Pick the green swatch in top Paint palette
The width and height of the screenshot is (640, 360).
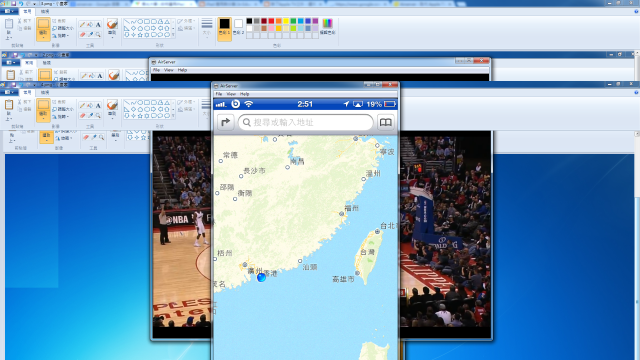[x=293, y=21]
